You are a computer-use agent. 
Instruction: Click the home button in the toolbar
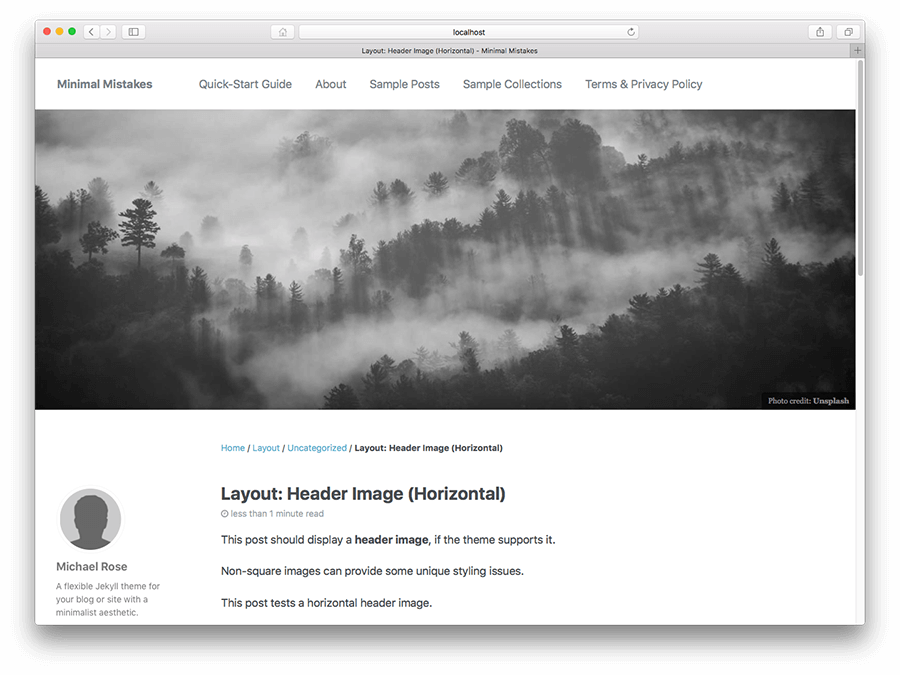point(282,31)
